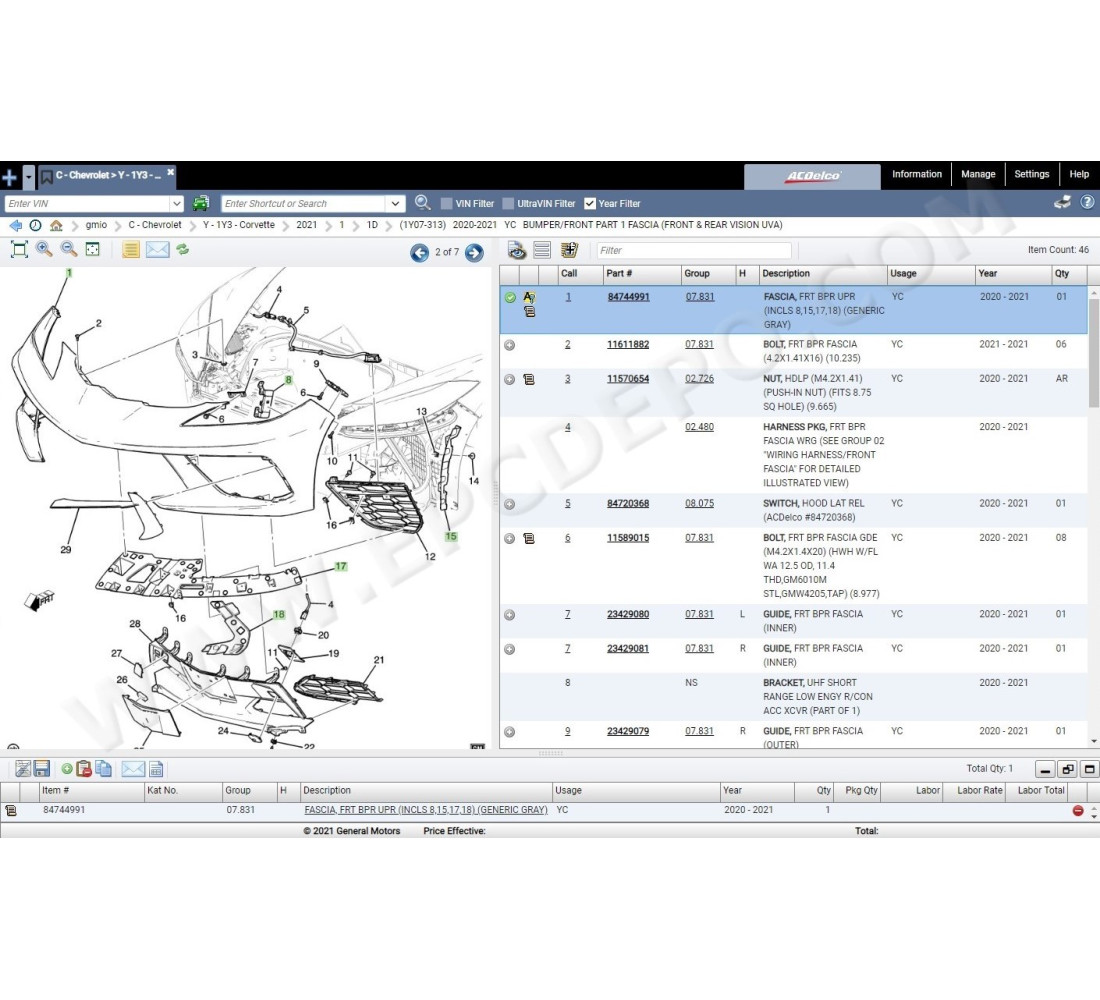Image resolution: width=1100 pixels, height=1000 pixels.
Task: Click the printer icon
Action: pos(1063,203)
